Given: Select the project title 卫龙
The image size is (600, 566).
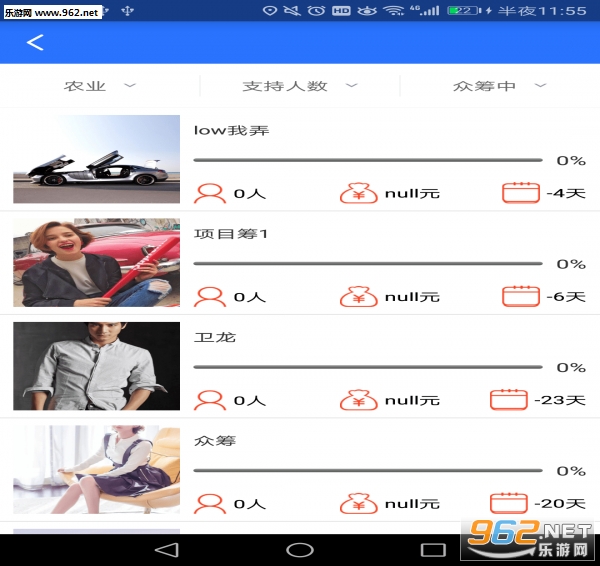Looking at the screenshot, I should pyautogui.click(x=215, y=337).
